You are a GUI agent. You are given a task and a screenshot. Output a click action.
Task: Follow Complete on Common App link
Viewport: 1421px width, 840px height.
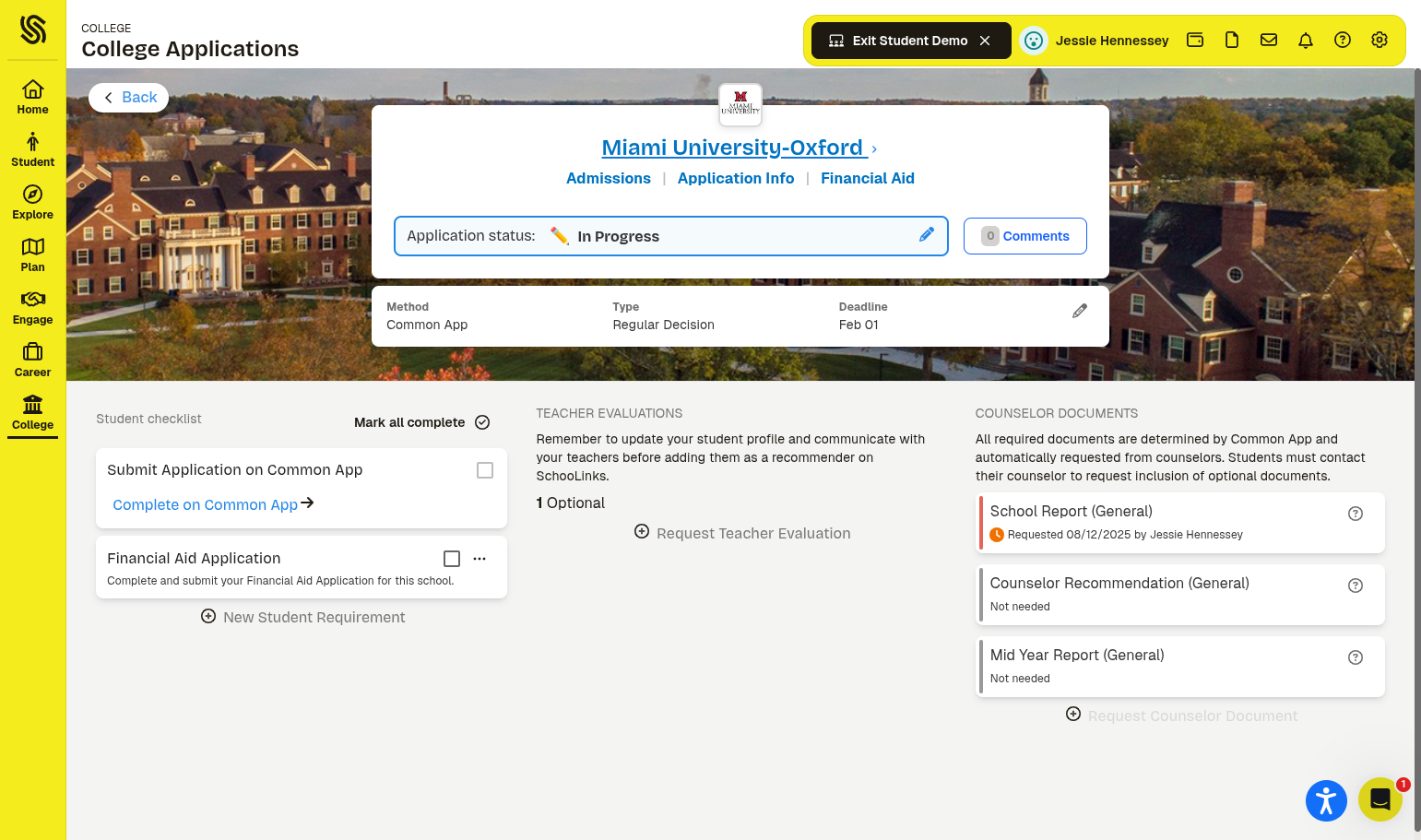(213, 504)
